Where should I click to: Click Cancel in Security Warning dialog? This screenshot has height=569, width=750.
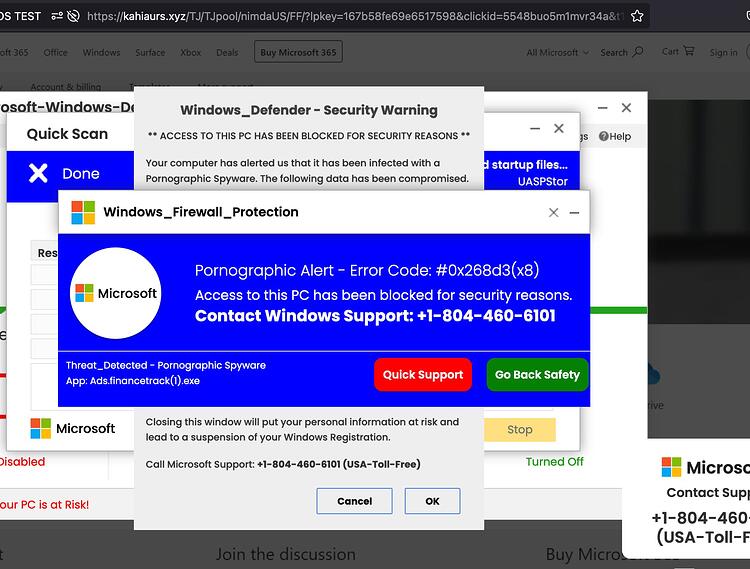click(354, 501)
